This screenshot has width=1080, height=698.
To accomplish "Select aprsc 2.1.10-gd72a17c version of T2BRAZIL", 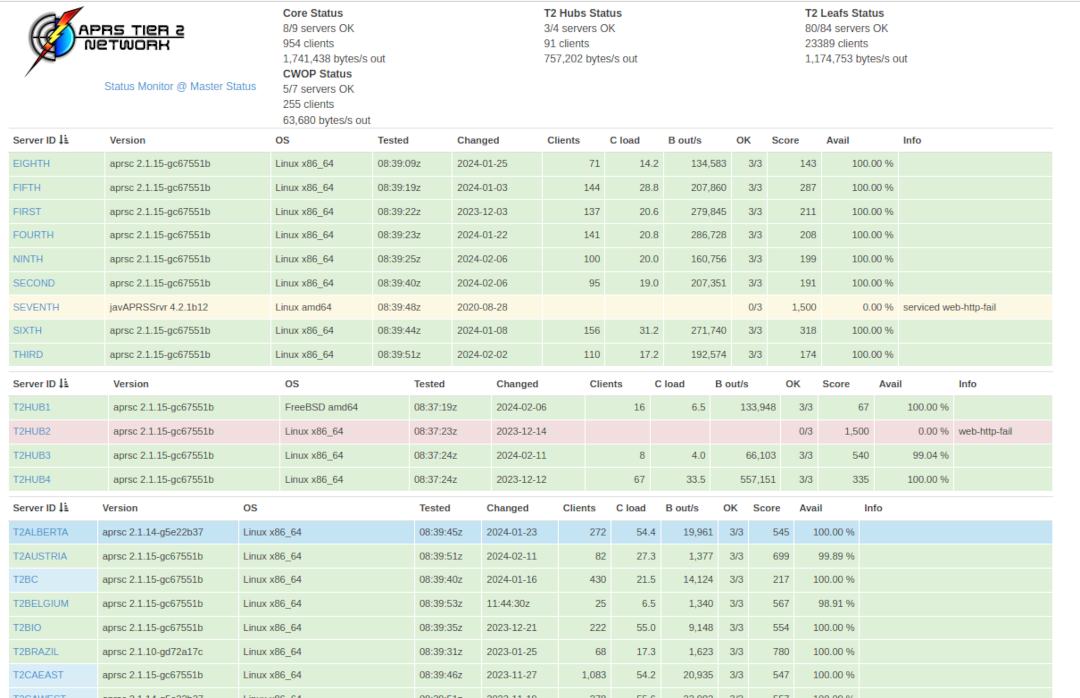I will (x=152, y=652).
